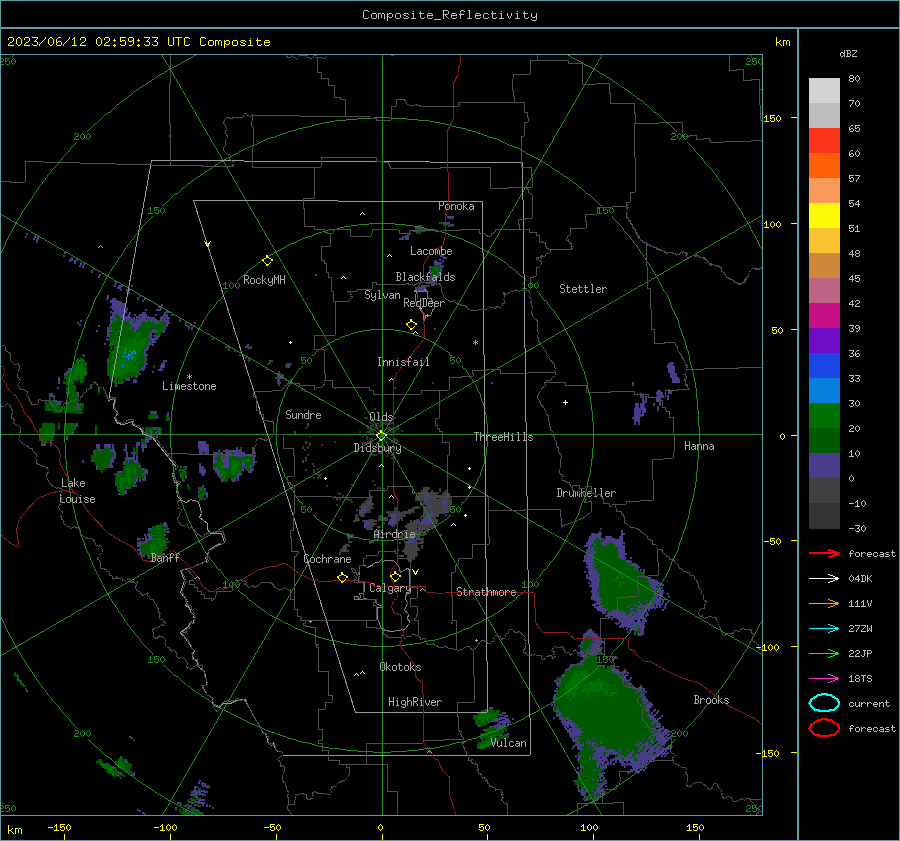Click the cyan current ellipse legend icon
Image resolution: width=900 pixels, height=841 pixels.
(824, 703)
